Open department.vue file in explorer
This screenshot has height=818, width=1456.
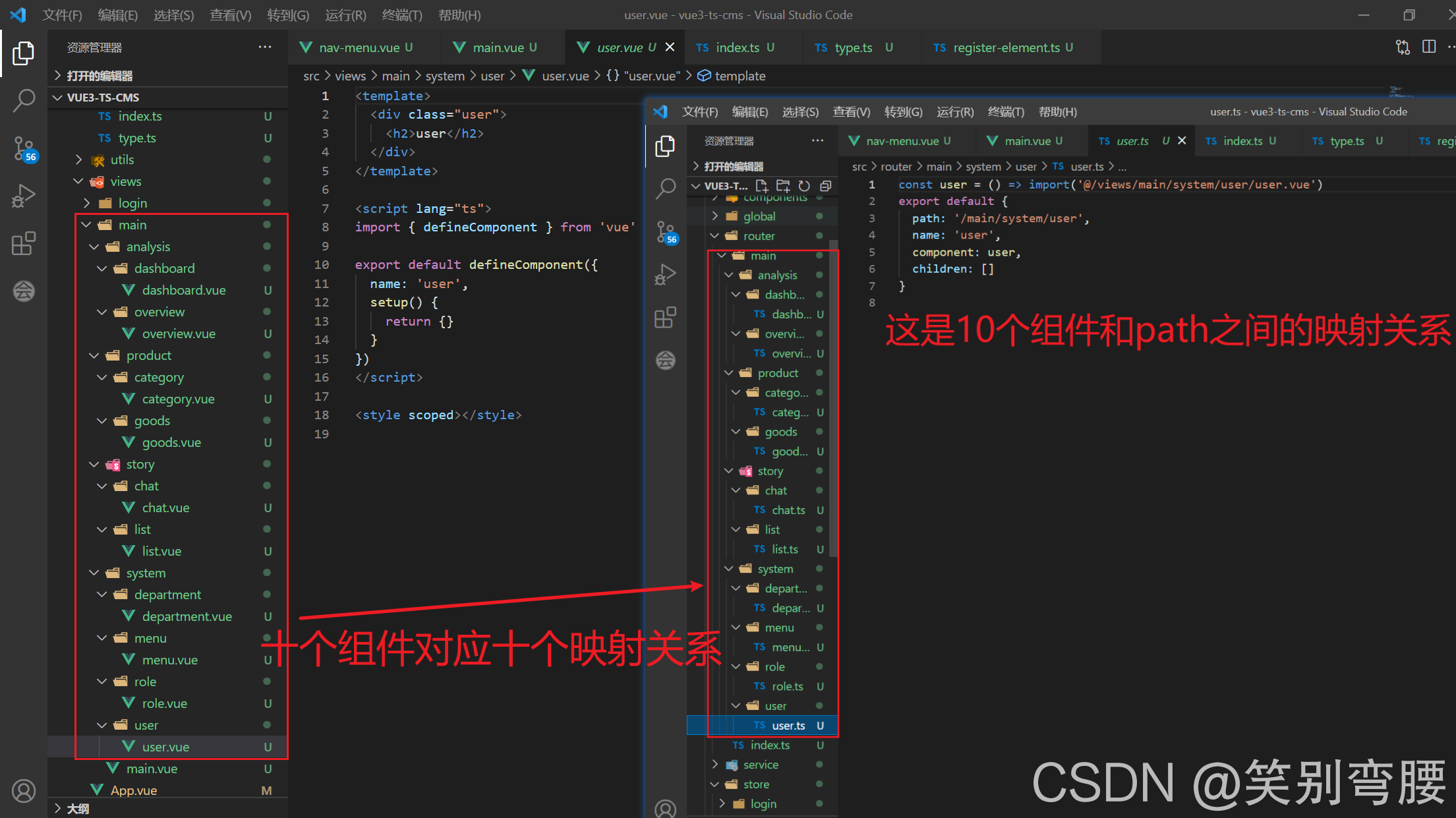[187, 616]
